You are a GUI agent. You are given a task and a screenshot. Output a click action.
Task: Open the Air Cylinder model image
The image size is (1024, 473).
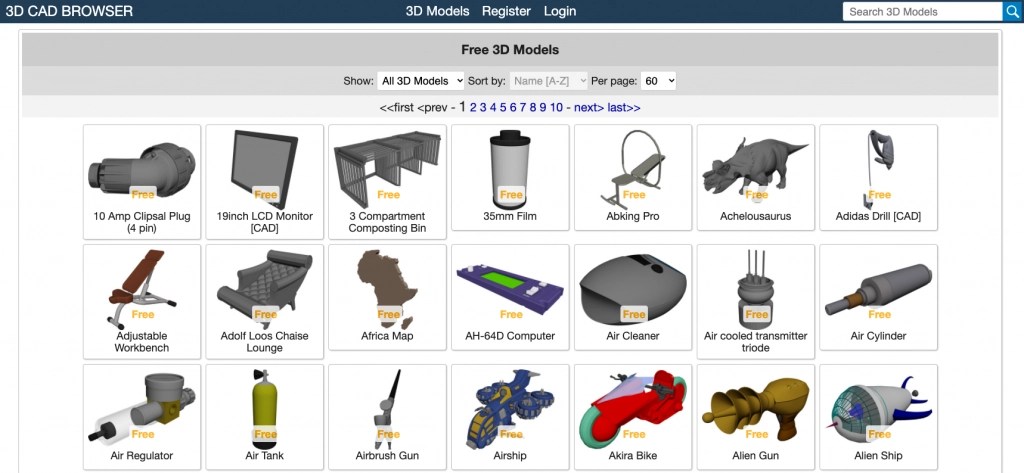(878, 287)
